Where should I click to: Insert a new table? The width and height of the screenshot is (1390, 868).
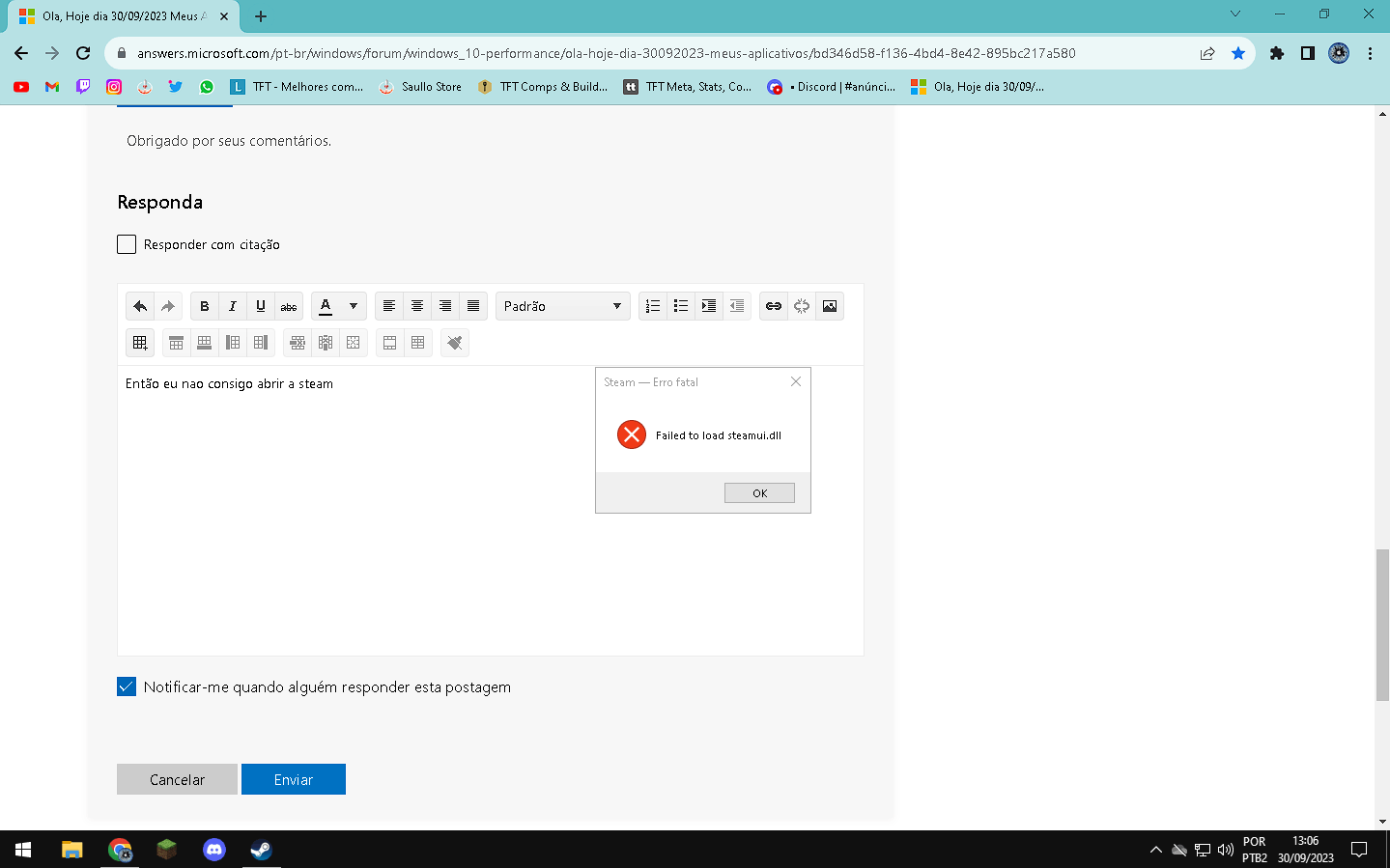(140, 343)
